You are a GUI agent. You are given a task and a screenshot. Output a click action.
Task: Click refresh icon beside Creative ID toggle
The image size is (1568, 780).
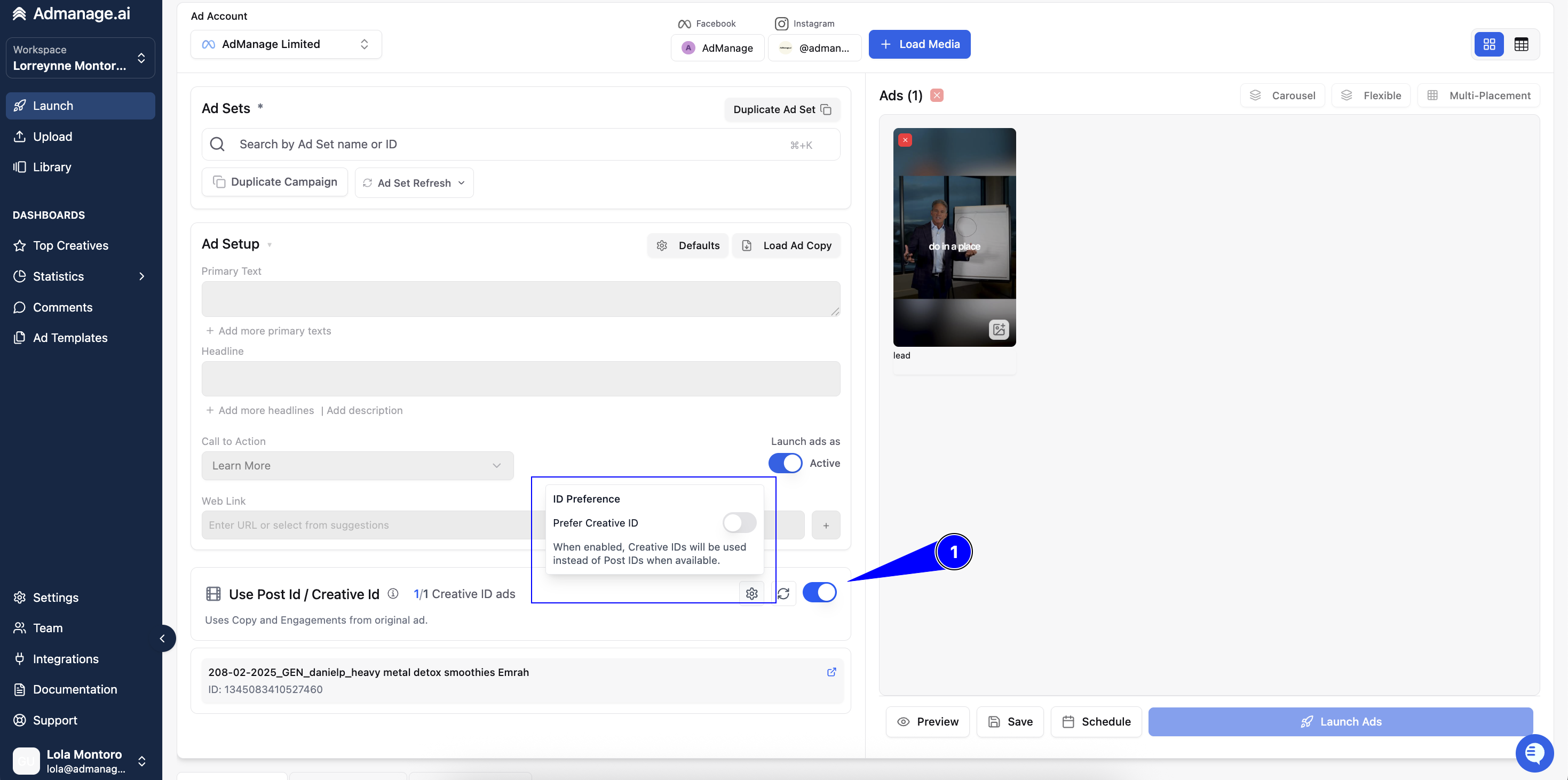pyautogui.click(x=783, y=593)
